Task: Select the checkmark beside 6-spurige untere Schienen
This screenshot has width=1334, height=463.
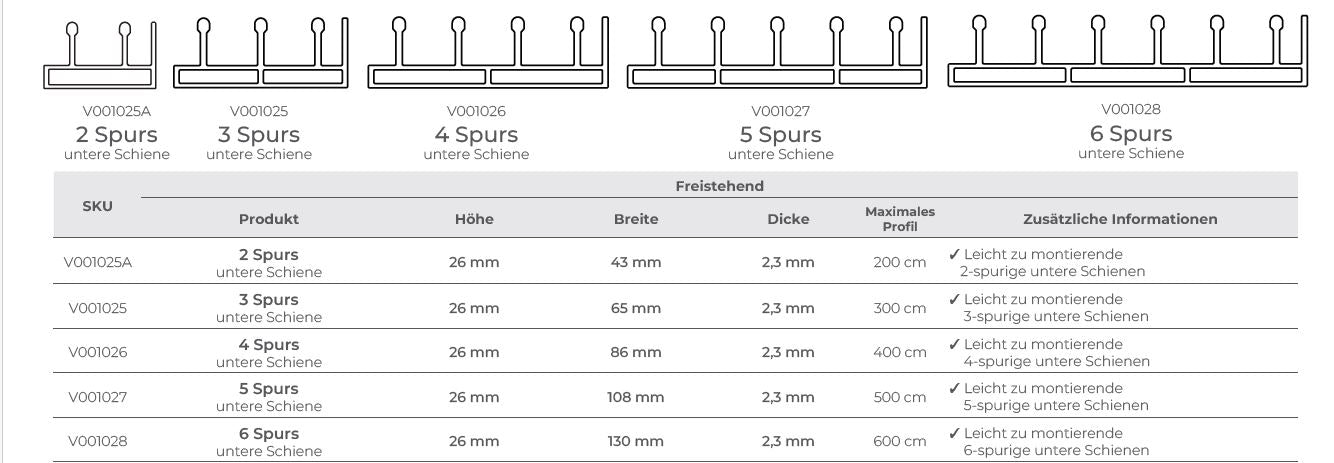Action: (955, 433)
